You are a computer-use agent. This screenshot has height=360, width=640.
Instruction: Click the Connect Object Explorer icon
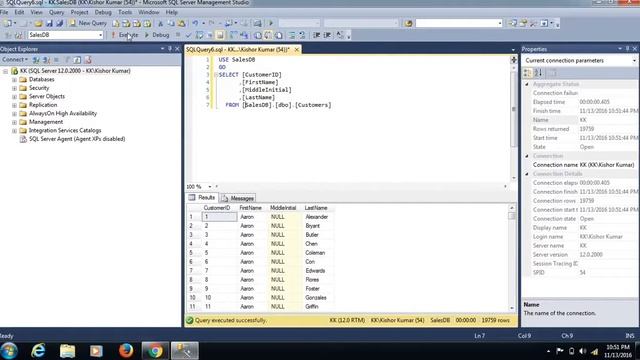coord(36,60)
